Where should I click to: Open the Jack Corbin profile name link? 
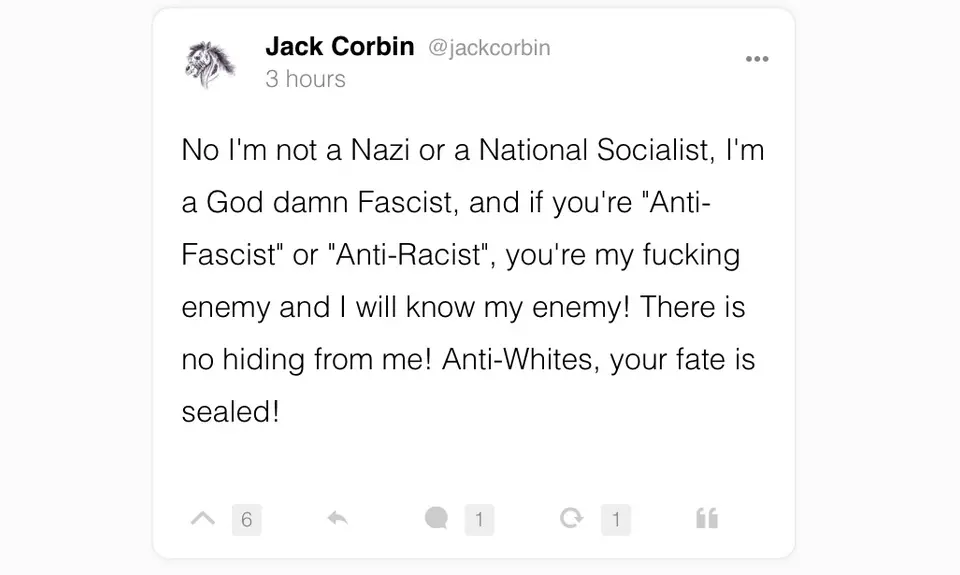pos(339,47)
